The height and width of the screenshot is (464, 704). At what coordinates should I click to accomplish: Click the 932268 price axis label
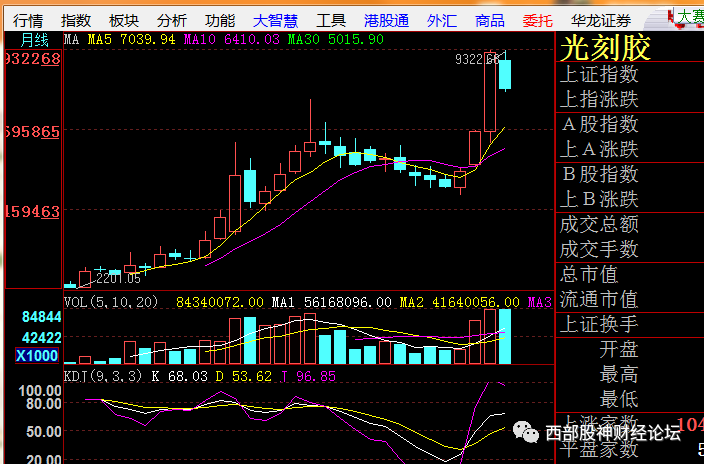(32, 59)
